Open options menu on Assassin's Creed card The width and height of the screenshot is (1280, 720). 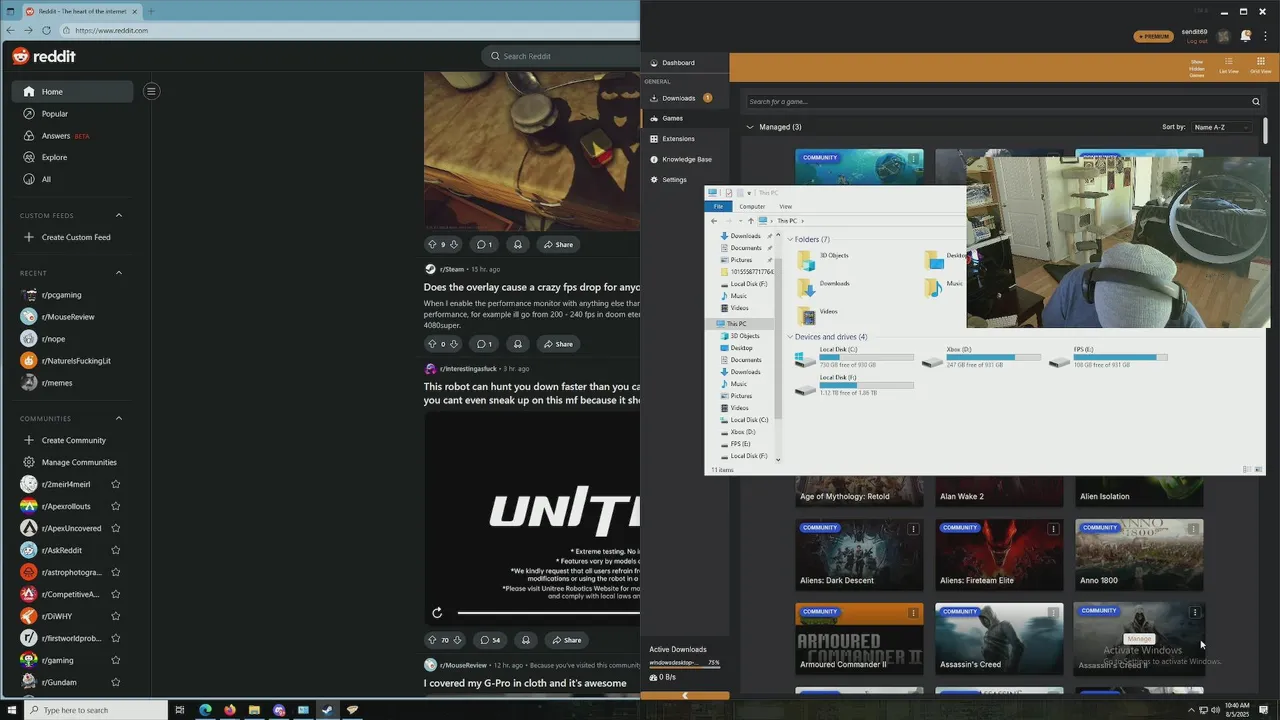pyautogui.click(x=1053, y=612)
